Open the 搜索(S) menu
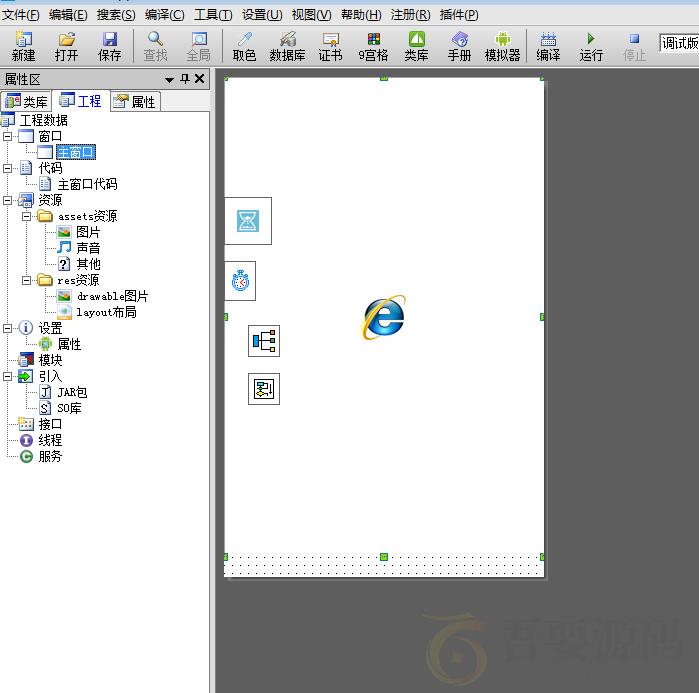Image resolution: width=699 pixels, height=693 pixels. 116,15
